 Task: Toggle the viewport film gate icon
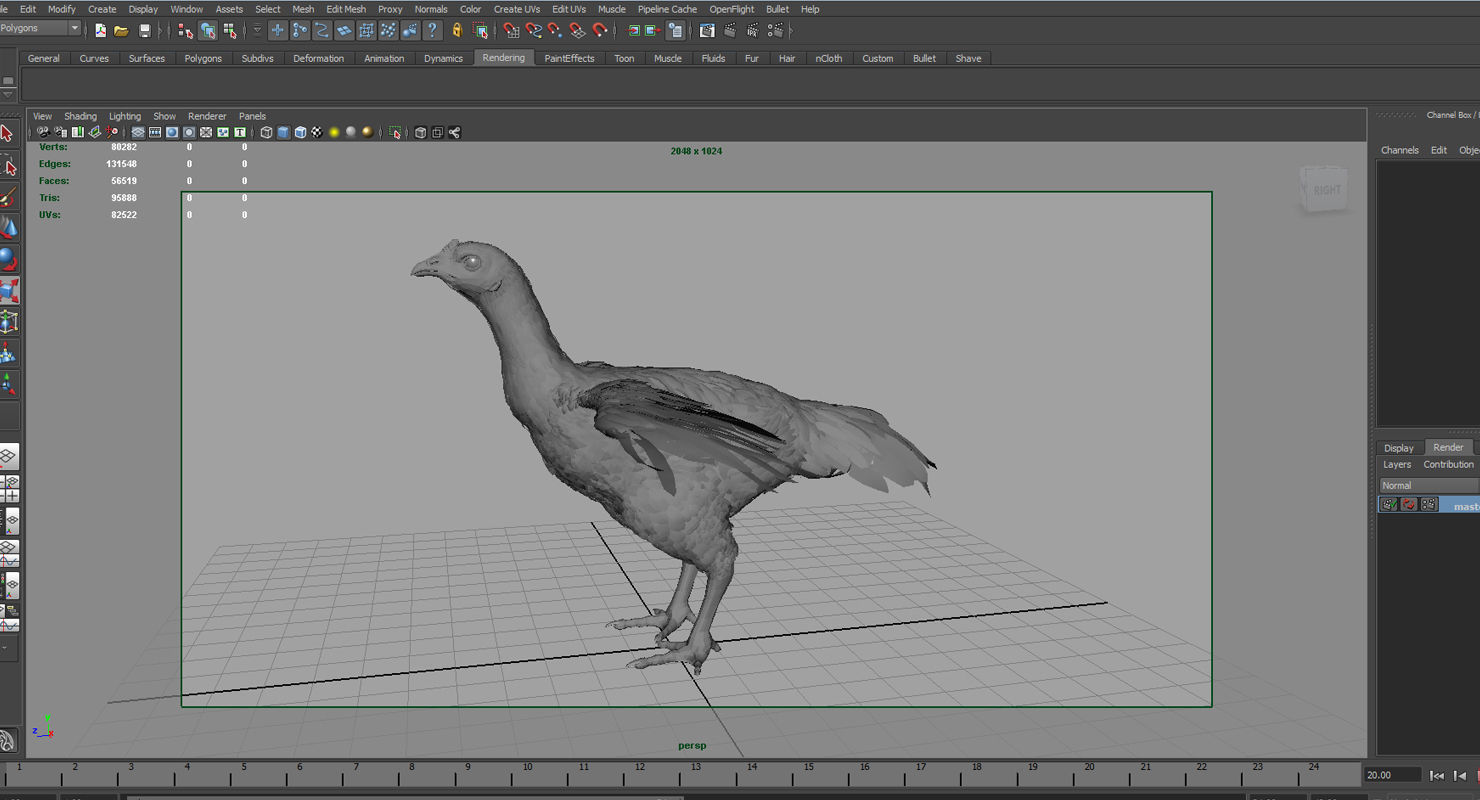coord(155,132)
